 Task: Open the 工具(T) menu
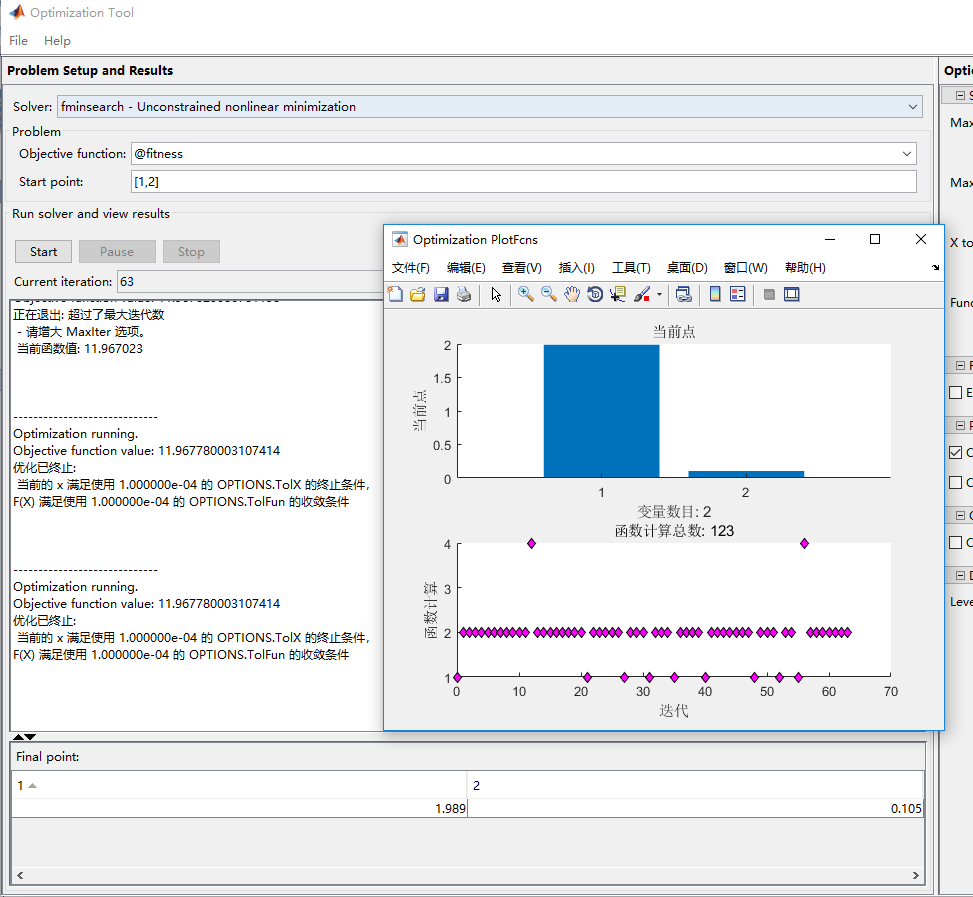[631, 267]
